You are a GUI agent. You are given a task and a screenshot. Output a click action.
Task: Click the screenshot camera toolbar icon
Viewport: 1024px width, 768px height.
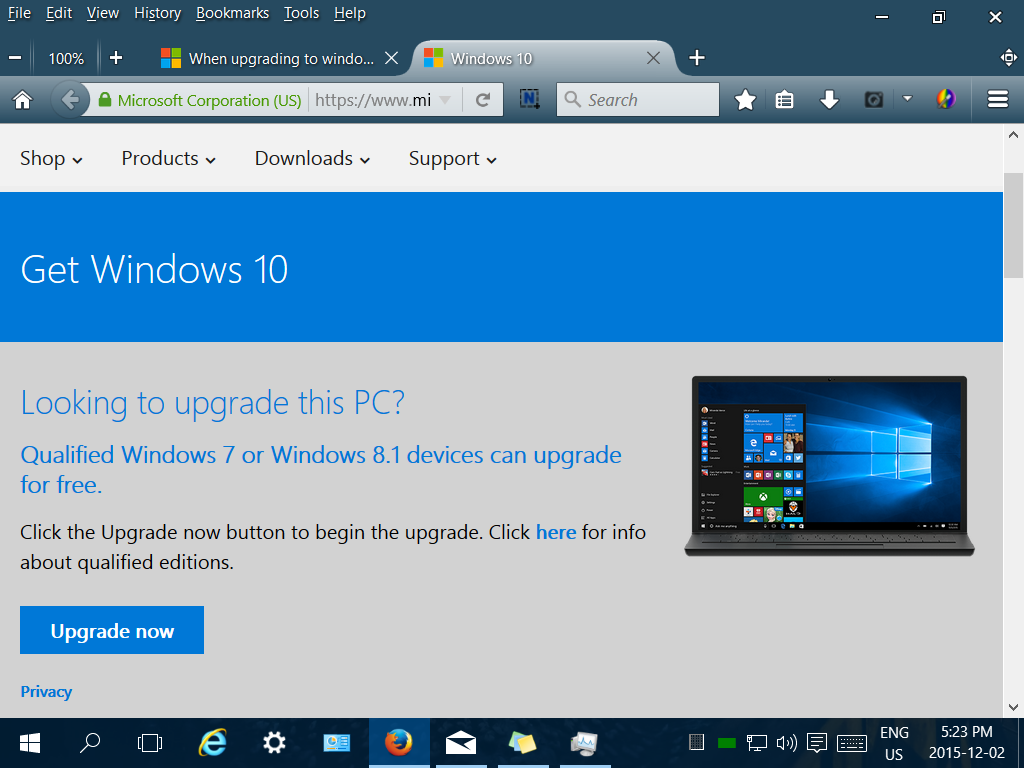point(874,100)
